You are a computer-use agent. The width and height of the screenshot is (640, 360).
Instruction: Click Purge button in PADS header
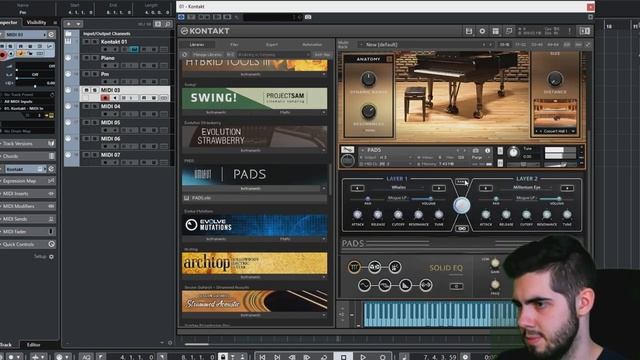477,157
